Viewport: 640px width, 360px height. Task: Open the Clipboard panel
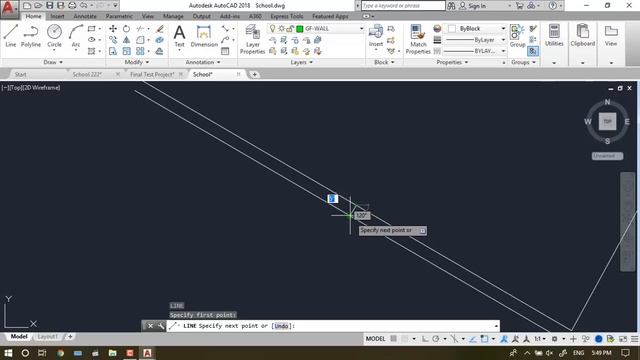click(x=582, y=36)
